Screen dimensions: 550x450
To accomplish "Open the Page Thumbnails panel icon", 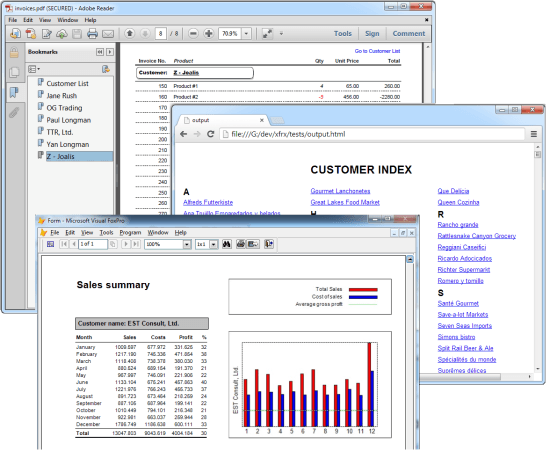I will point(14,72).
